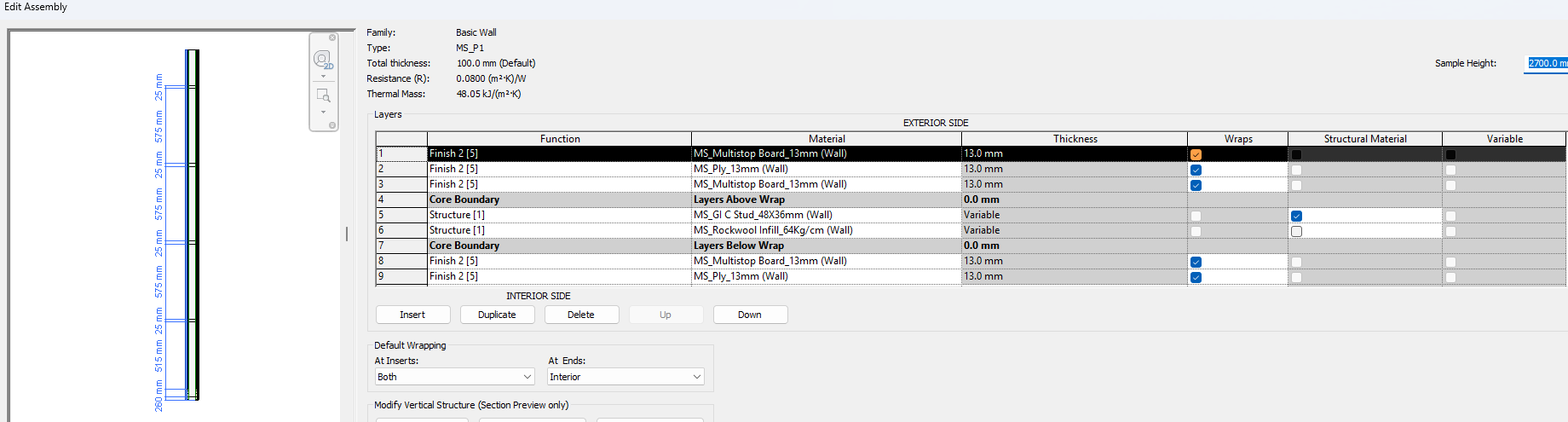The height and width of the screenshot is (422, 1568).
Task: Open the At Inserts wrapping dropdown
Action: (455, 377)
